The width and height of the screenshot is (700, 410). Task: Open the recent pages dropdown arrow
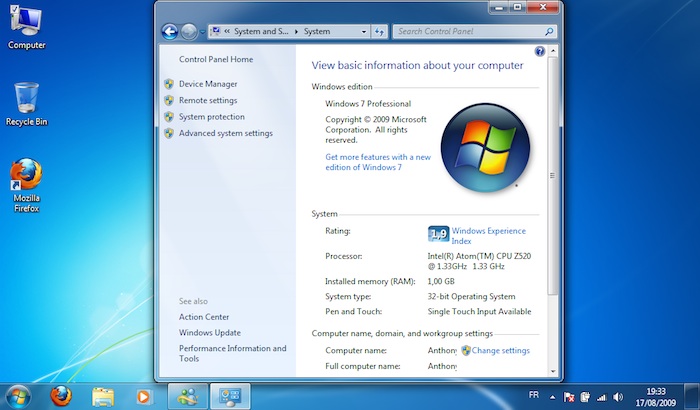pyautogui.click(x=204, y=32)
